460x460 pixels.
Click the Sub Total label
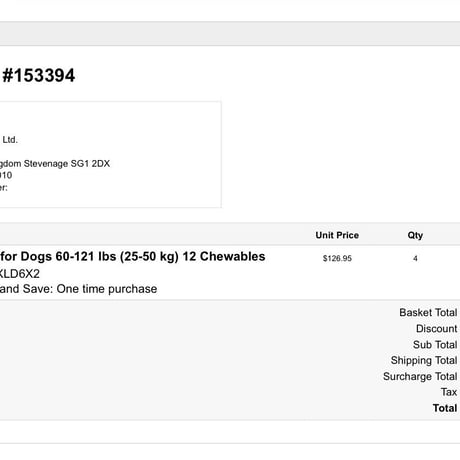point(435,344)
